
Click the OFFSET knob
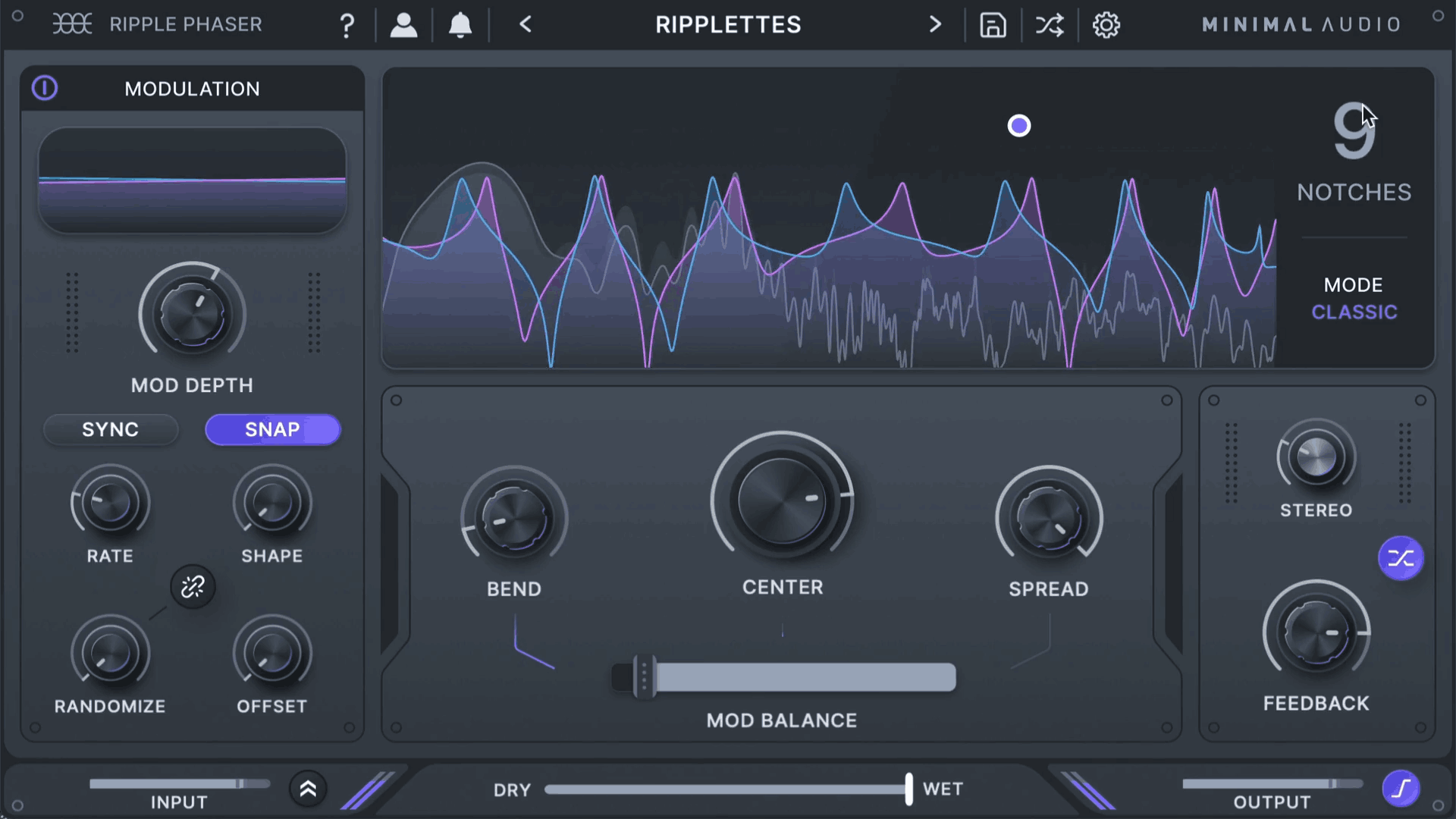point(272,652)
